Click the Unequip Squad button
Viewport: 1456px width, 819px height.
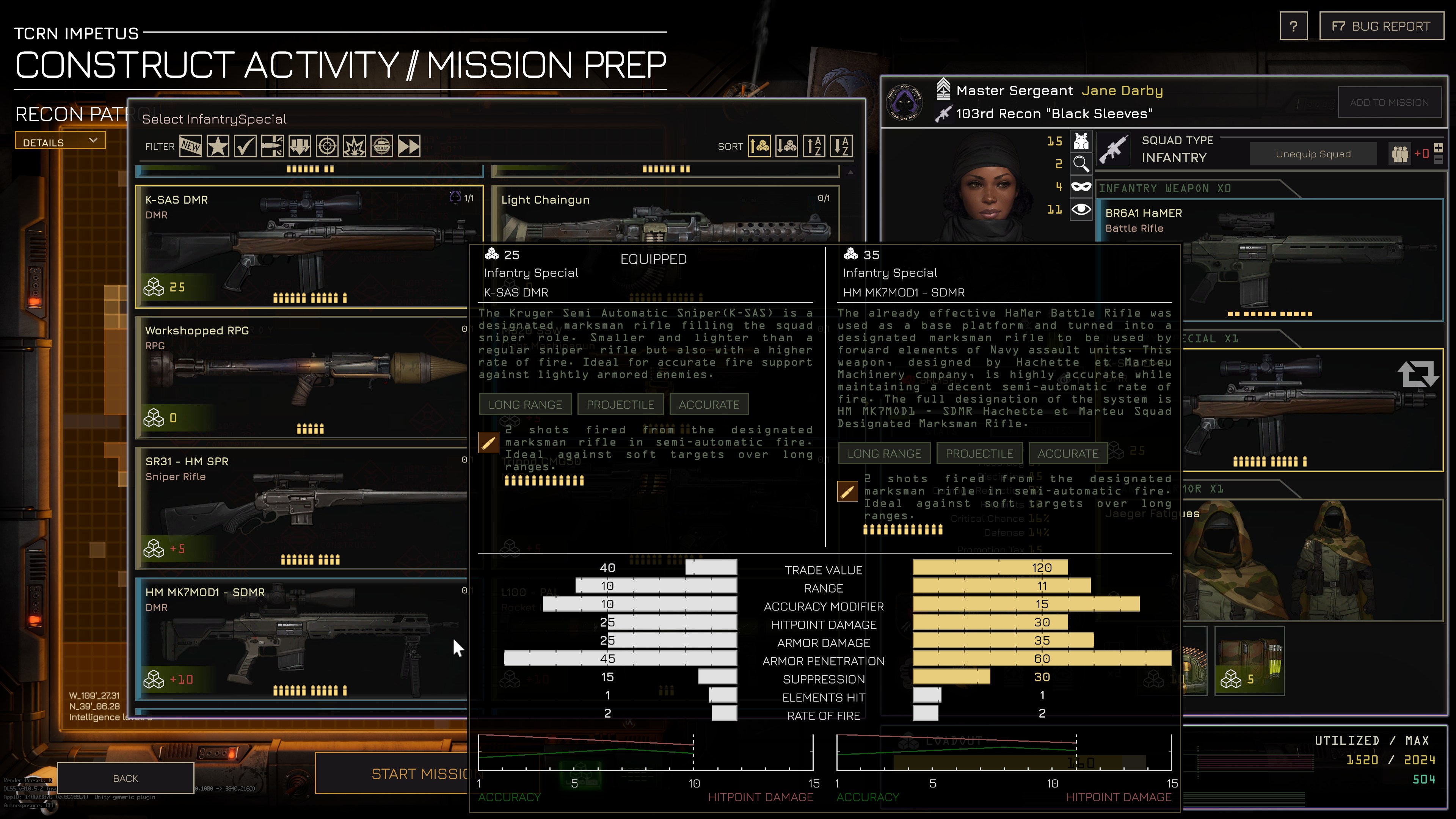1313,154
